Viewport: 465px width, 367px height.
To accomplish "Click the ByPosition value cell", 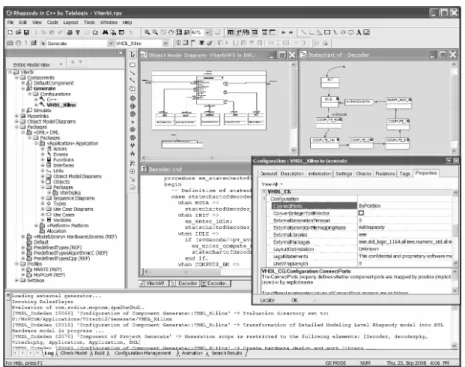I will (x=405, y=206).
